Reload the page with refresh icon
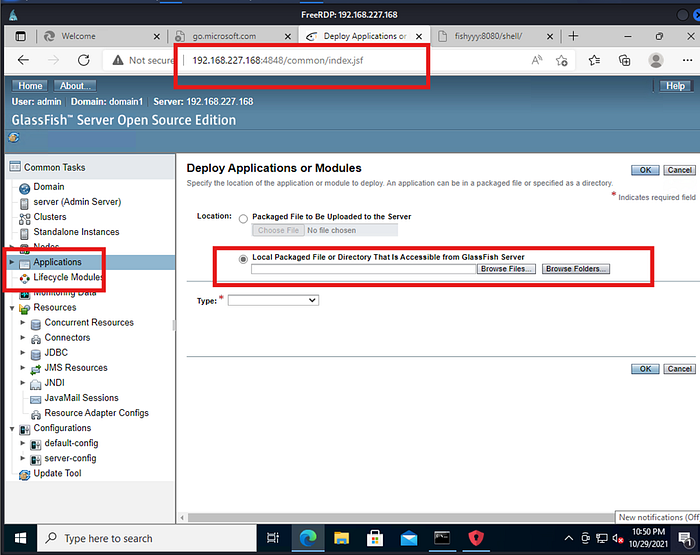 click(83, 60)
